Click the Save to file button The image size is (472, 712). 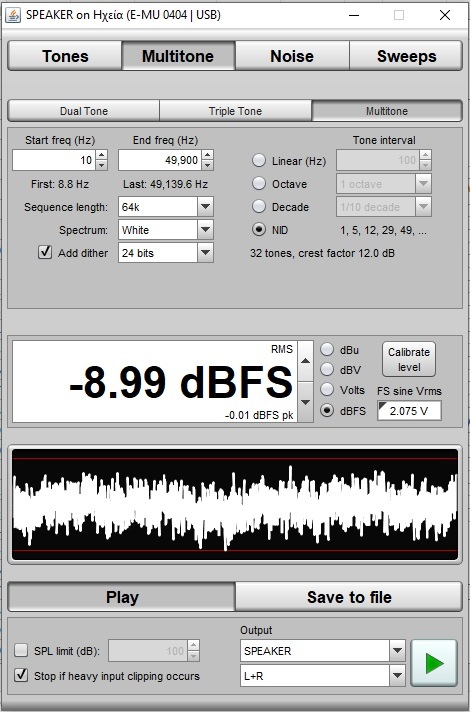[x=349, y=597]
